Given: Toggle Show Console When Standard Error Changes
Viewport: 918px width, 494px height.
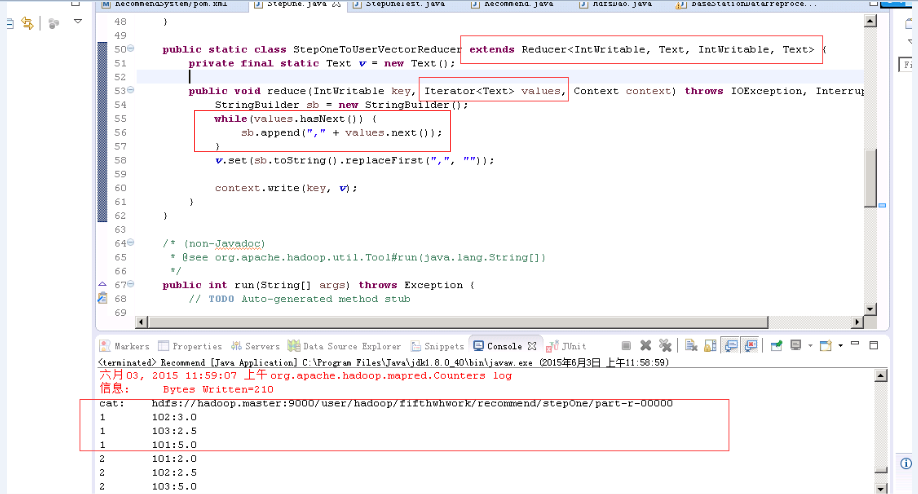Looking at the screenshot, I should click(751, 346).
